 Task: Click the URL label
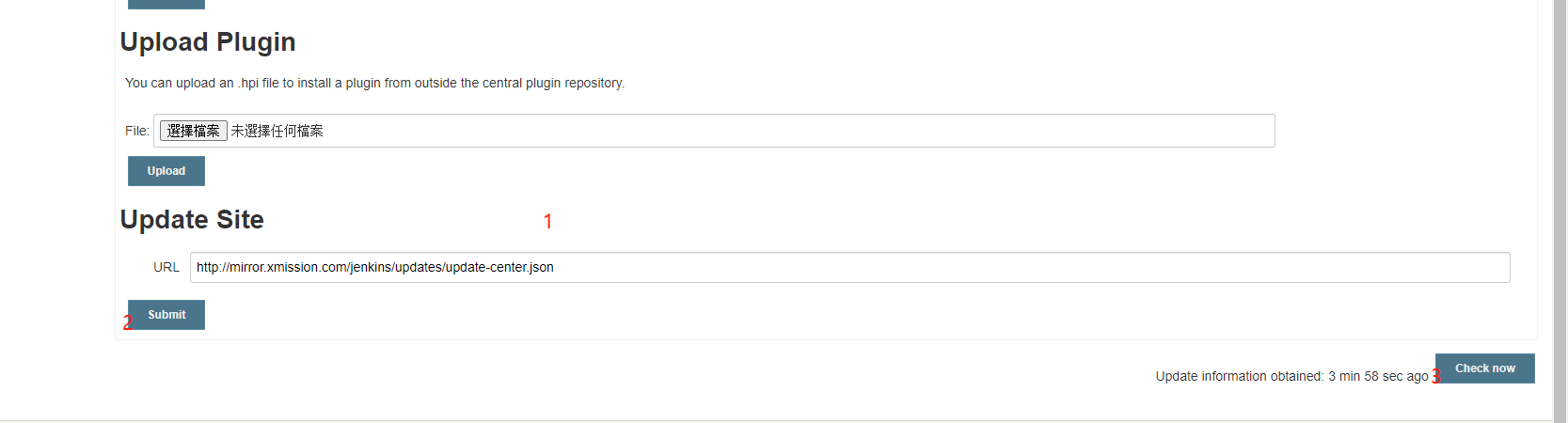[166, 267]
